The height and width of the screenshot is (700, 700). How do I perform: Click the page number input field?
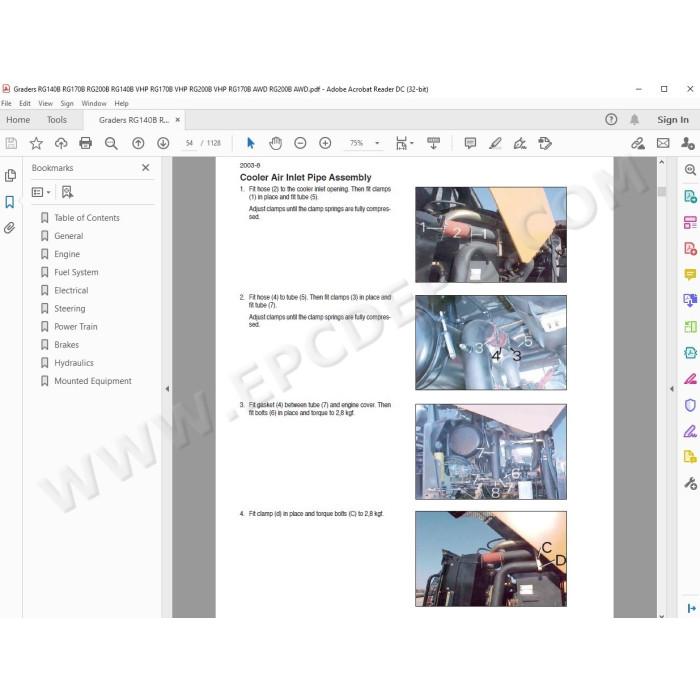click(189, 143)
